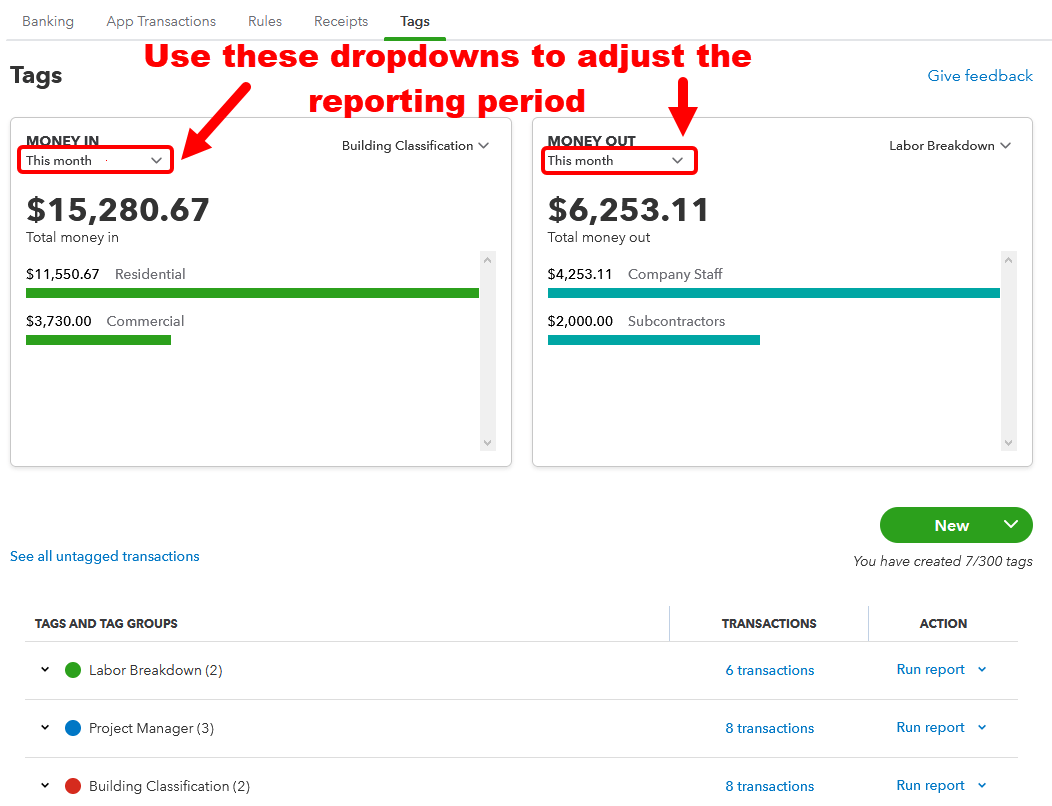
Task: Click the Transactions column header
Action: 769,623
